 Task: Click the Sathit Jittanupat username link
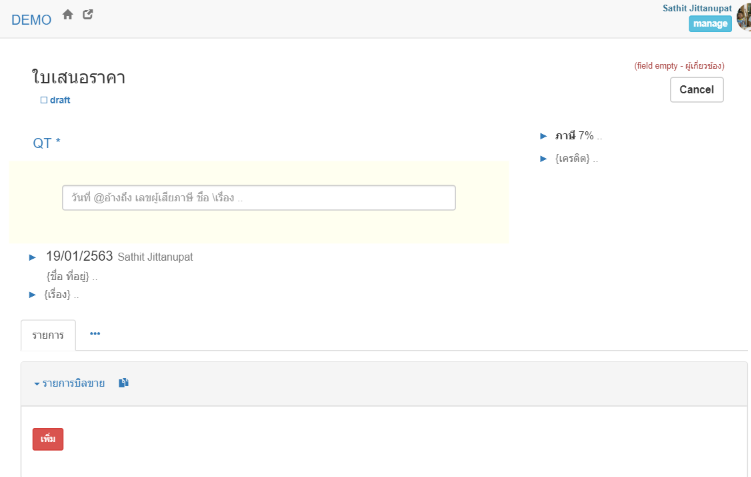point(696,8)
